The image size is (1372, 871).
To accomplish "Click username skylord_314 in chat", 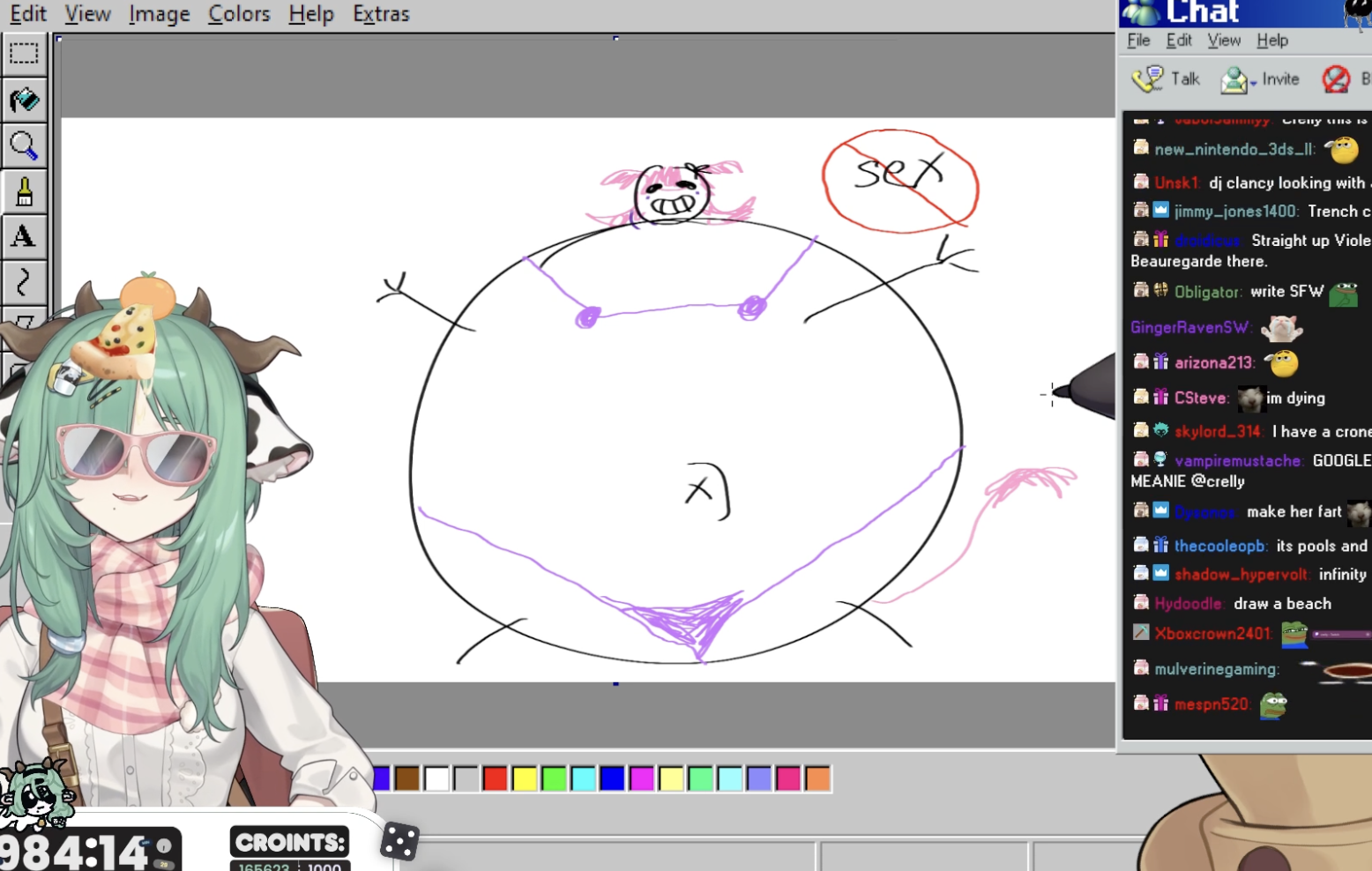I will [x=1218, y=432].
